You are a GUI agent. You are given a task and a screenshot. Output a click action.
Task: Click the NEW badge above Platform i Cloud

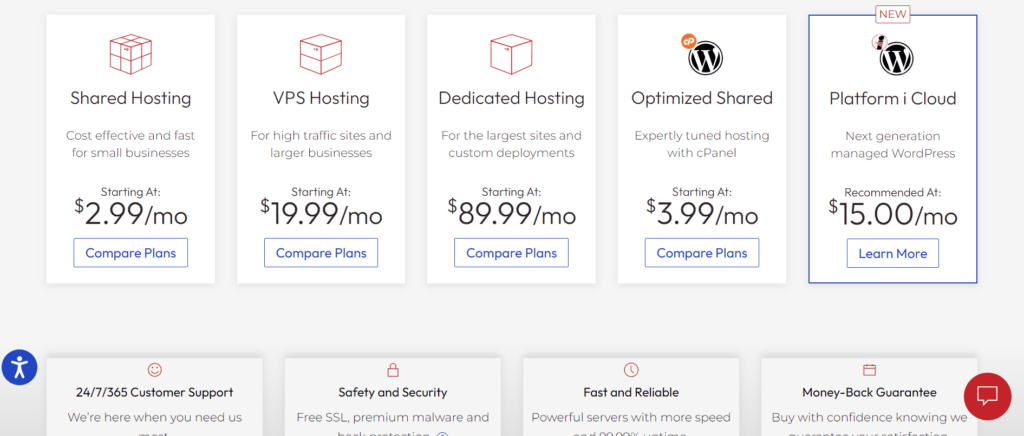(x=893, y=14)
